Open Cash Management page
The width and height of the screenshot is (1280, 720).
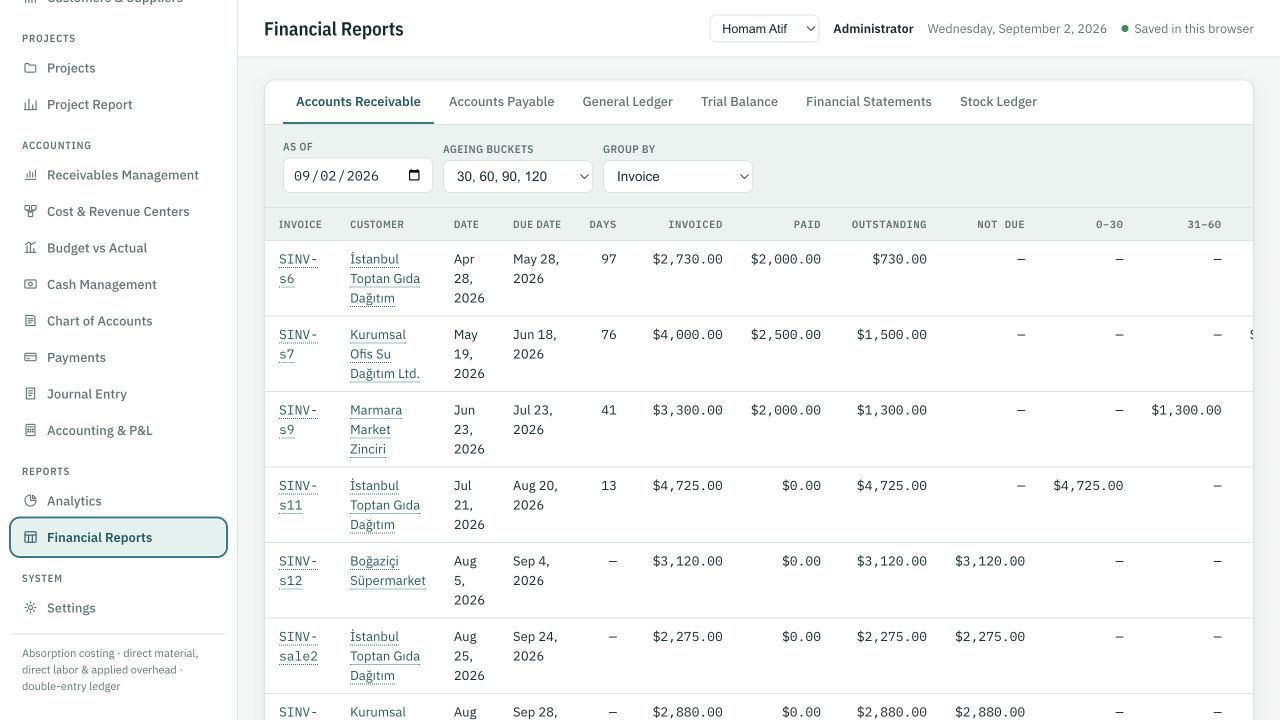click(119, 284)
